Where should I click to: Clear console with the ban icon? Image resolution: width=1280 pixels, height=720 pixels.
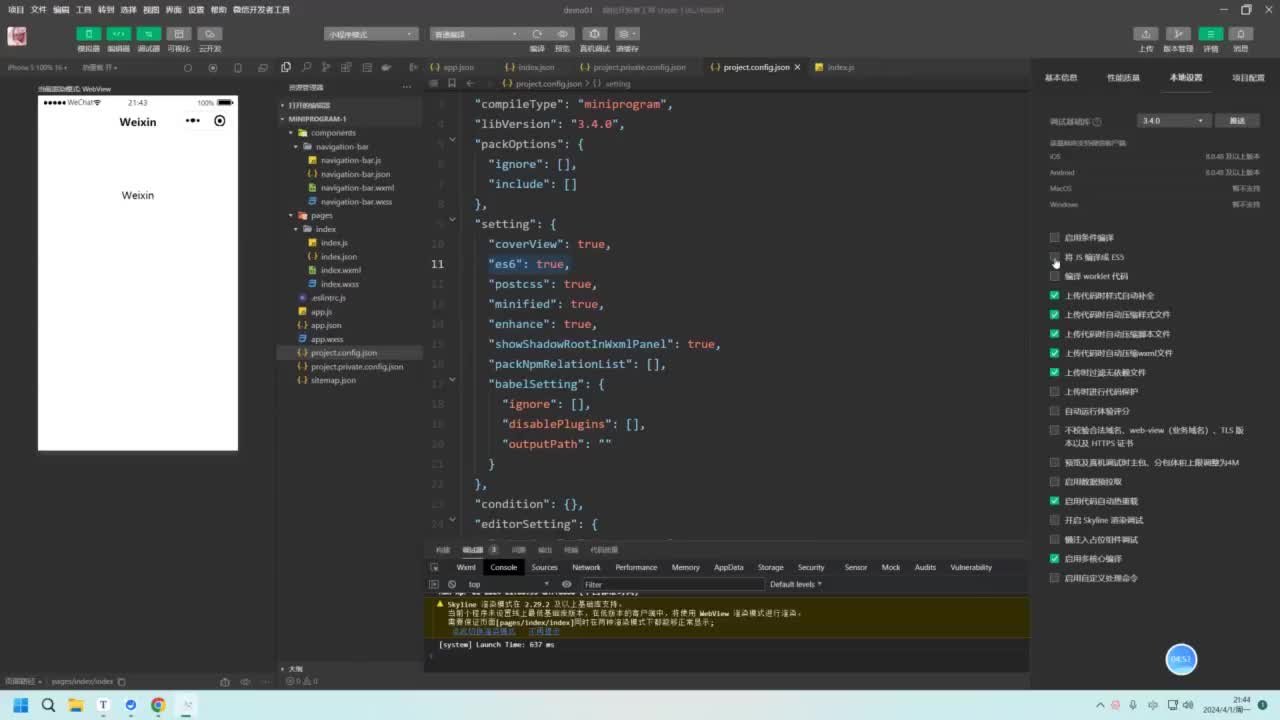click(452, 584)
